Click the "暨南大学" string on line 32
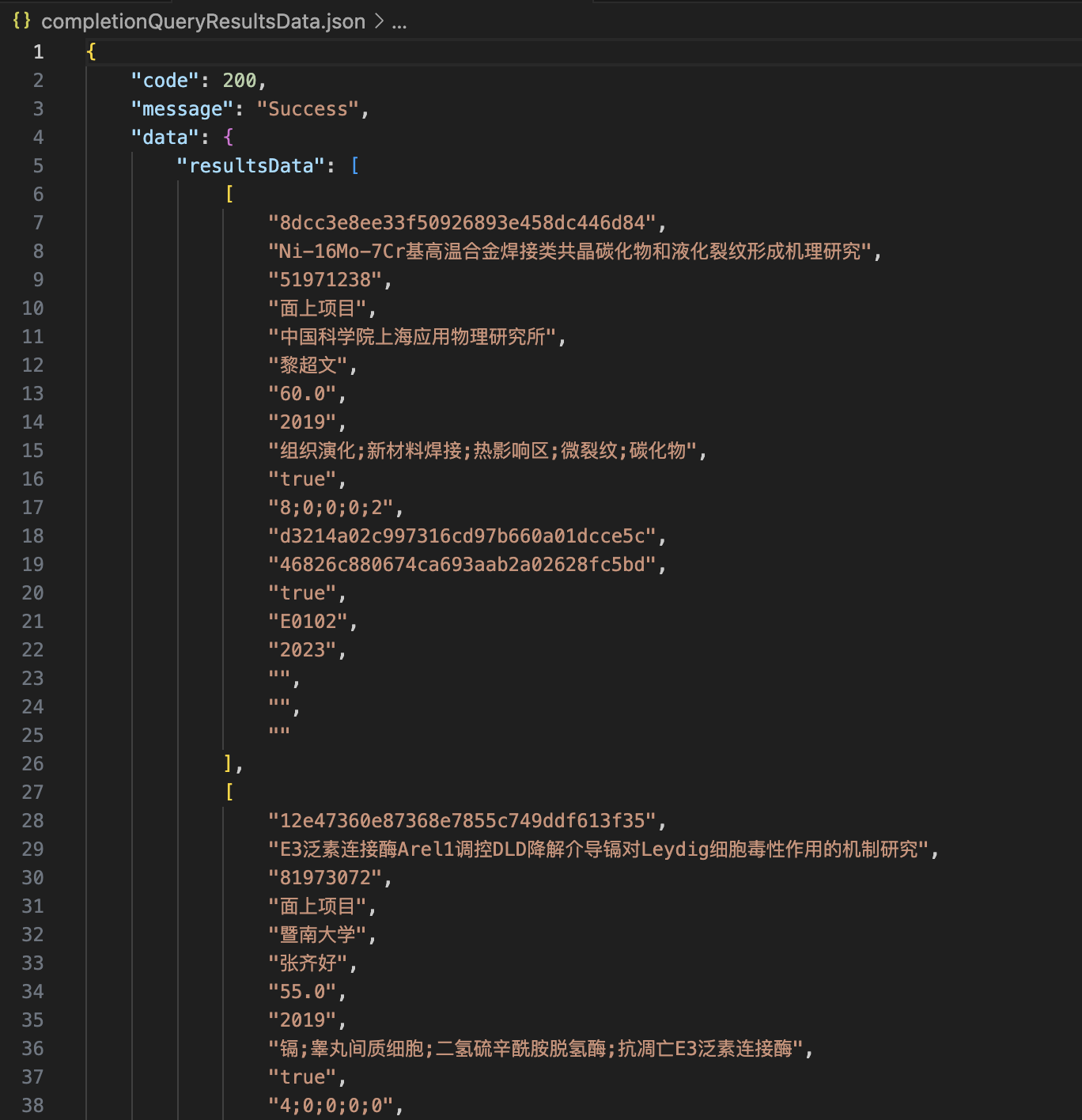 317,934
